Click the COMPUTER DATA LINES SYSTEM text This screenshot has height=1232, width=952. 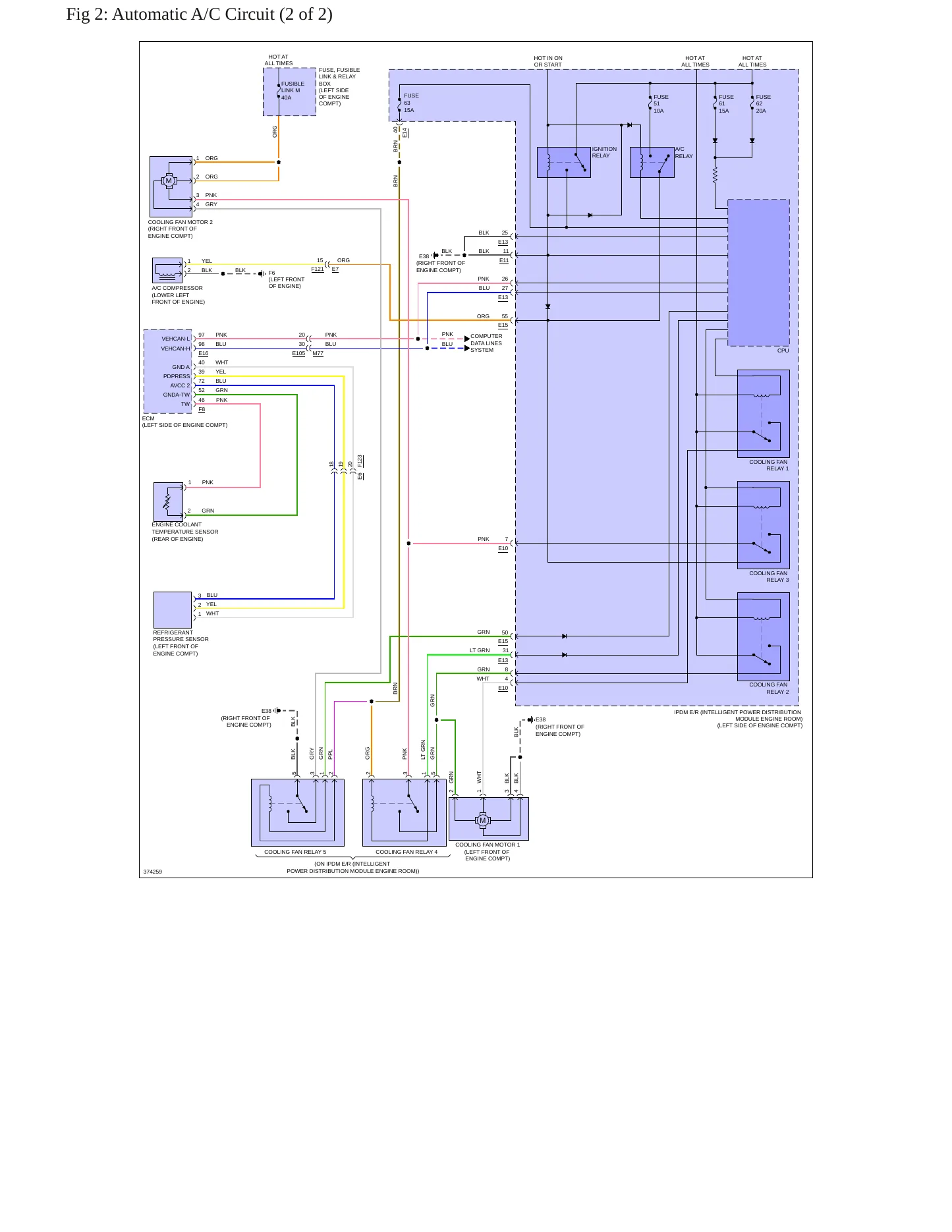pos(486,343)
